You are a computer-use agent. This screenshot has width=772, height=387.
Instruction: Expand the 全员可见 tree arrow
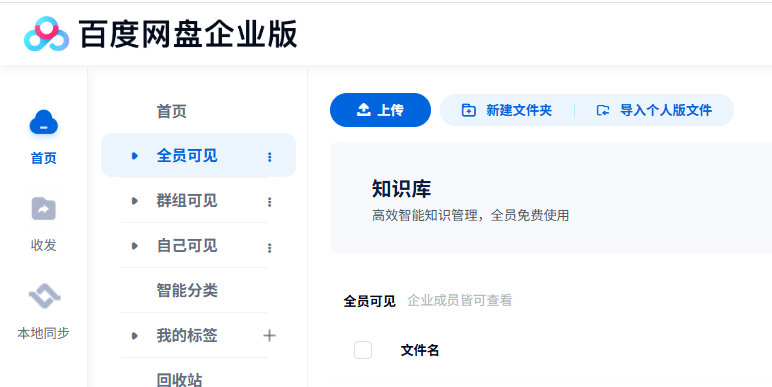[x=135, y=156]
